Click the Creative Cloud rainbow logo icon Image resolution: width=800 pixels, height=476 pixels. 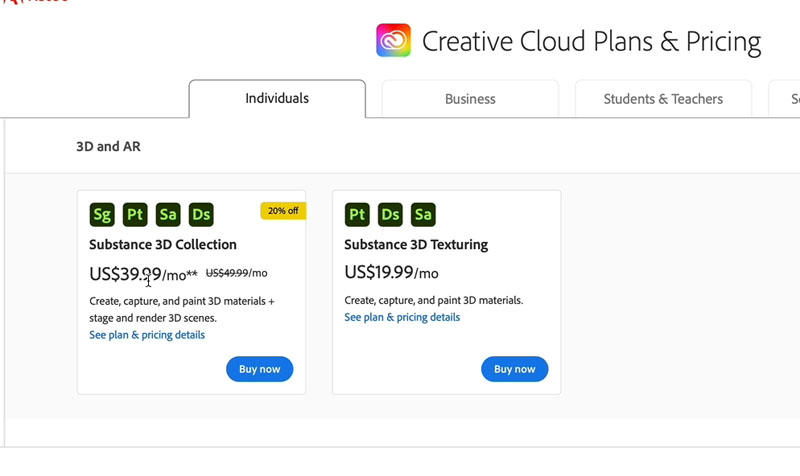click(393, 40)
